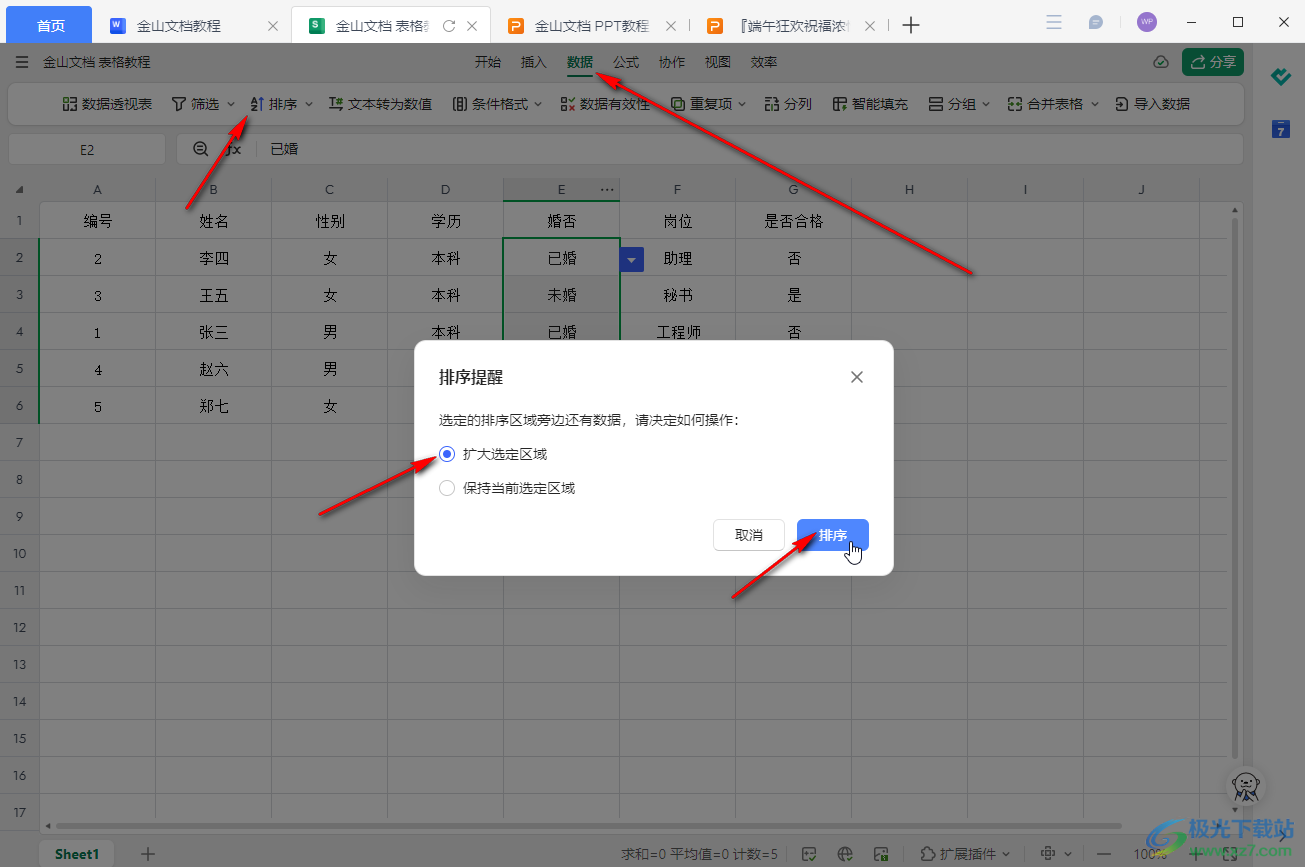1305x867 pixels.
Task: Click the 智能填充 smart fill tool
Action: point(871,104)
